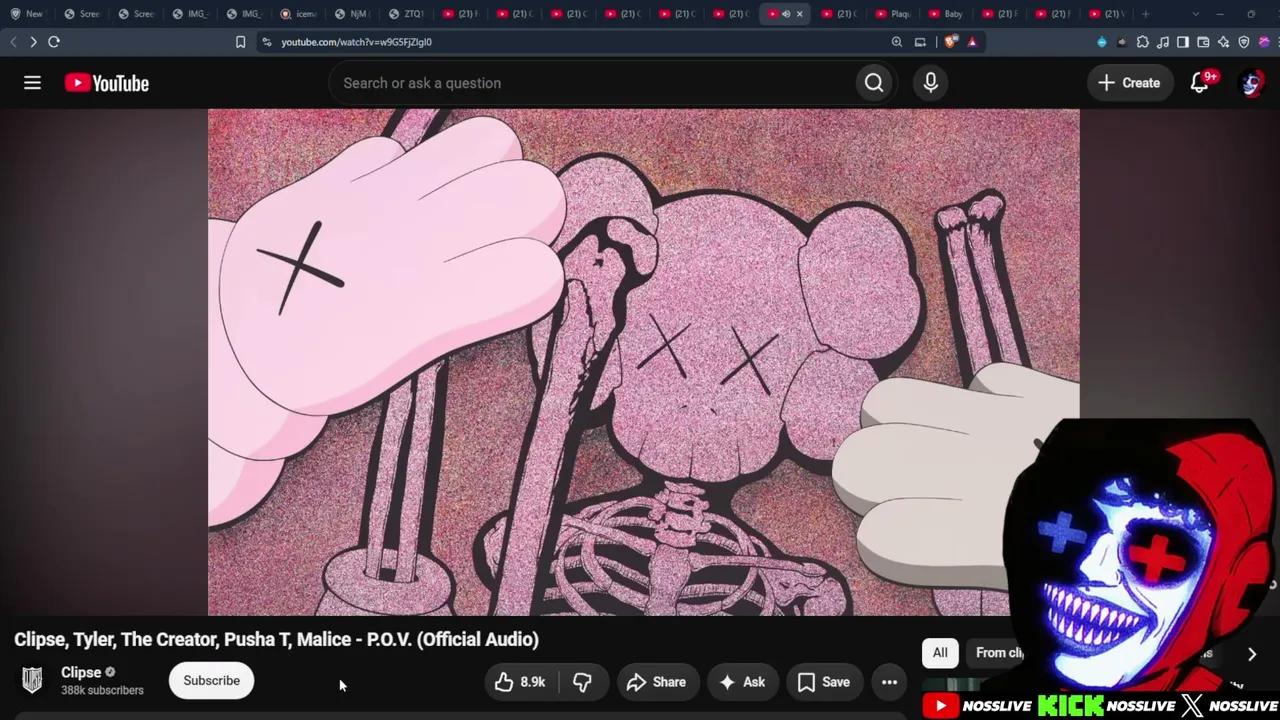Open the Create menu

(x=1130, y=83)
